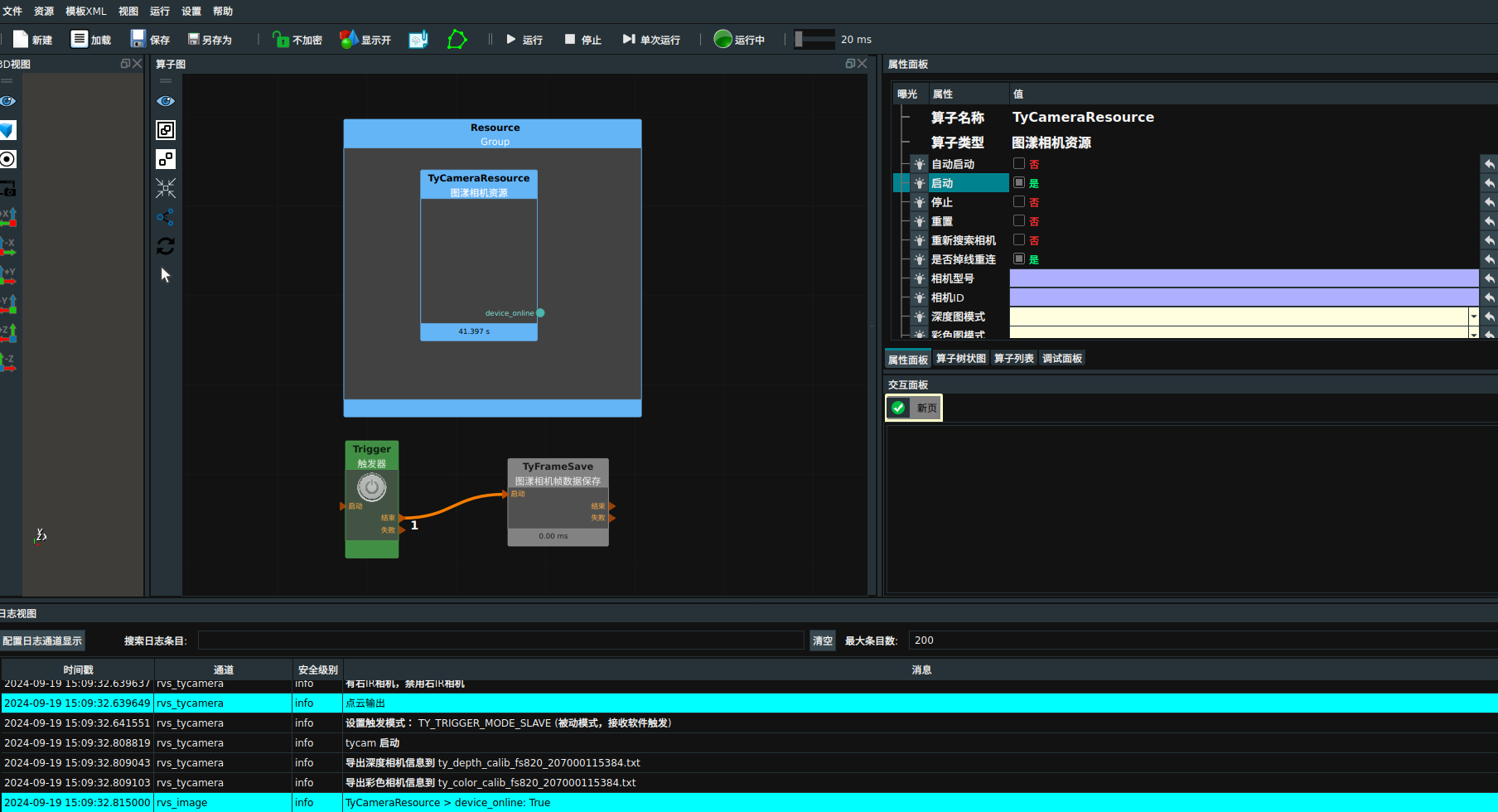Click the +X axis view icon
The width and height of the screenshot is (1498, 812).
[x=8, y=217]
